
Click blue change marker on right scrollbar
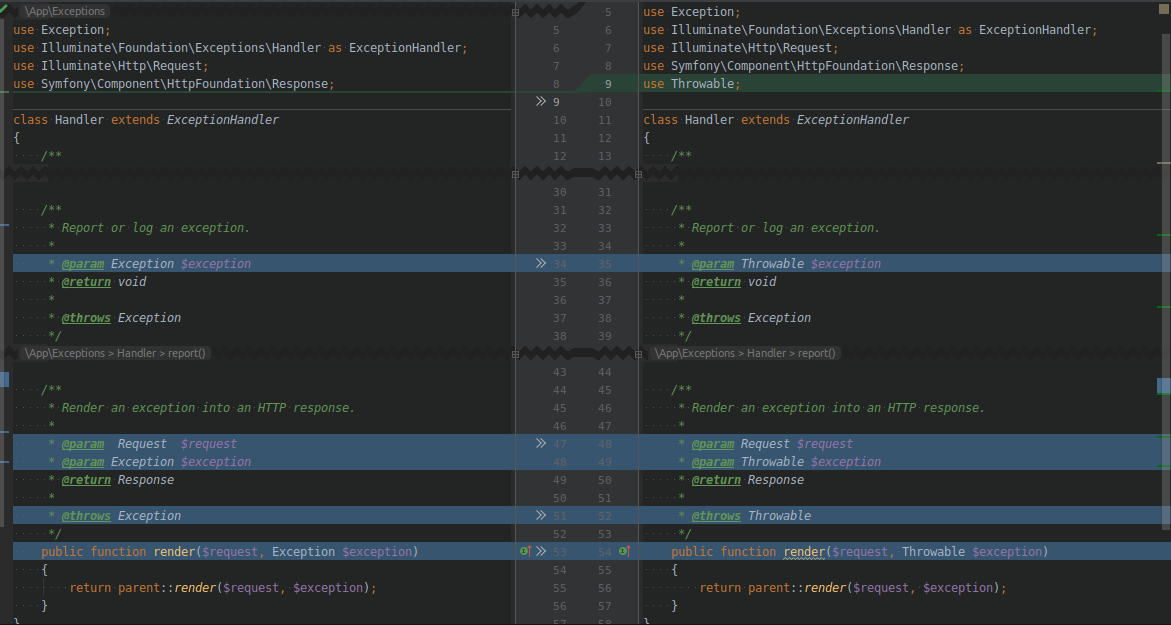pyautogui.click(x=1164, y=386)
